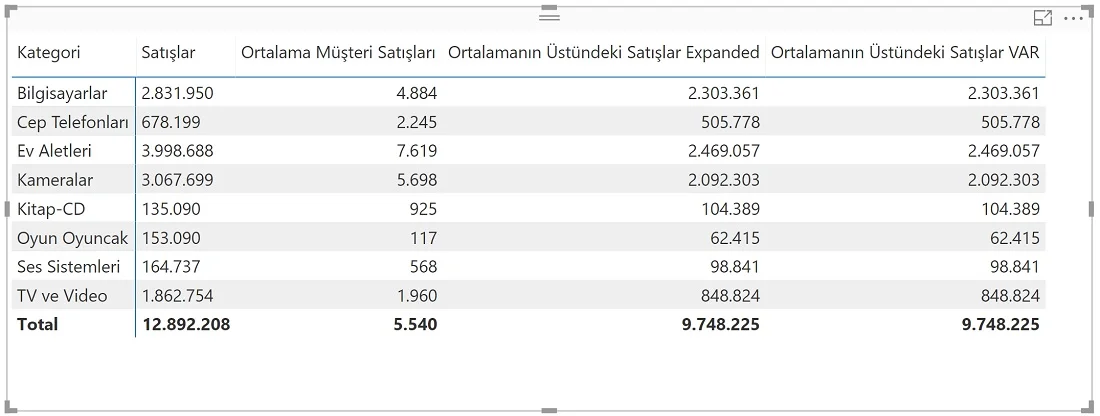The width and height of the screenshot is (1100, 416).
Task: Click the Total row label
Action: (38, 324)
